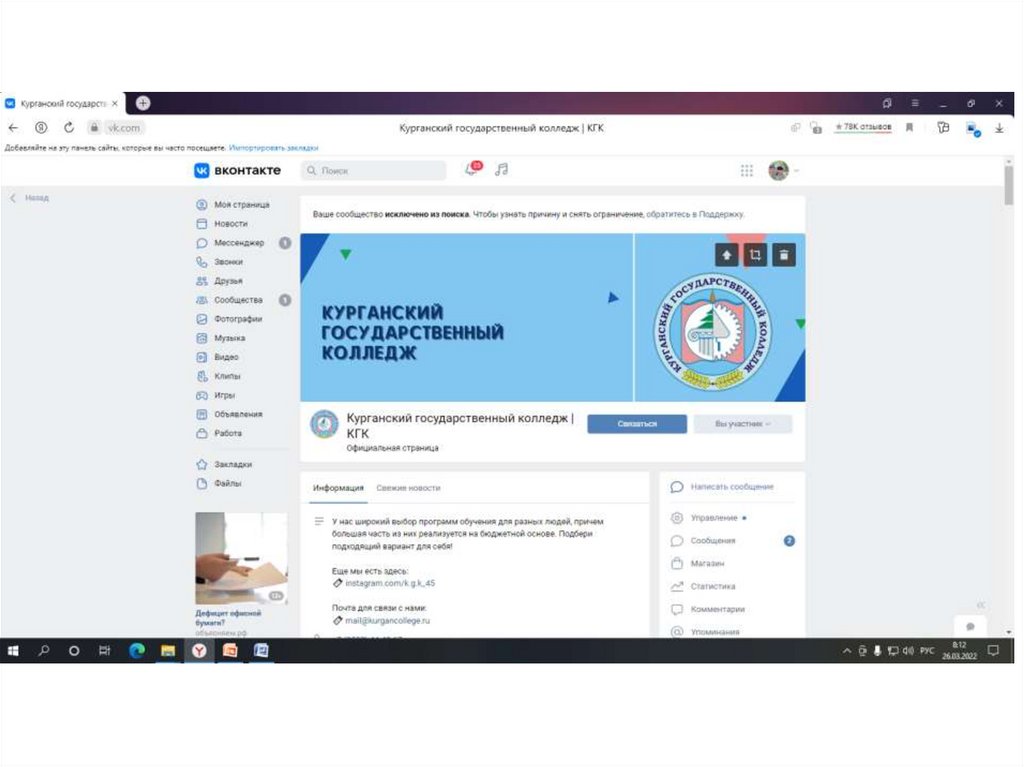This screenshot has height=767, width=1024.
Task: Expand the Вы участник dropdown
Action: click(x=743, y=424)
